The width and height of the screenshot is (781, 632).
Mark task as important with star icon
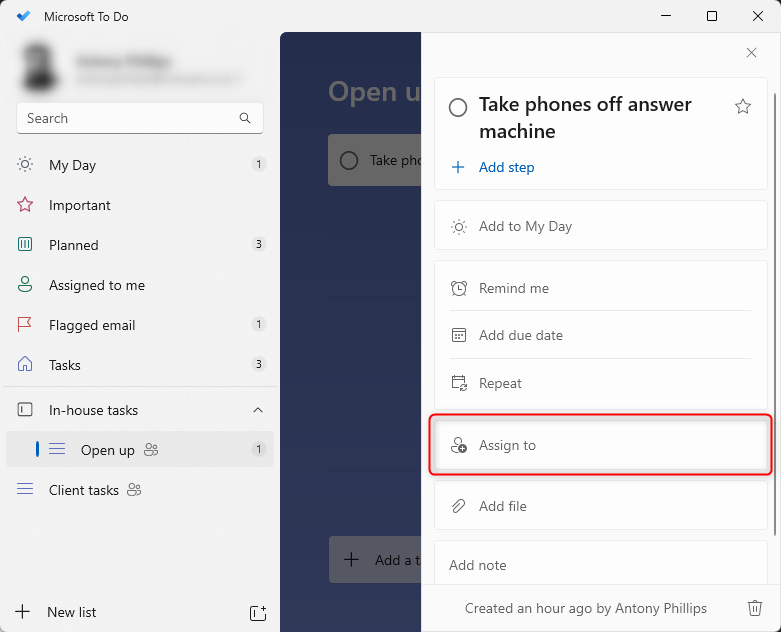pyautogui.click(x=743, y=107)
